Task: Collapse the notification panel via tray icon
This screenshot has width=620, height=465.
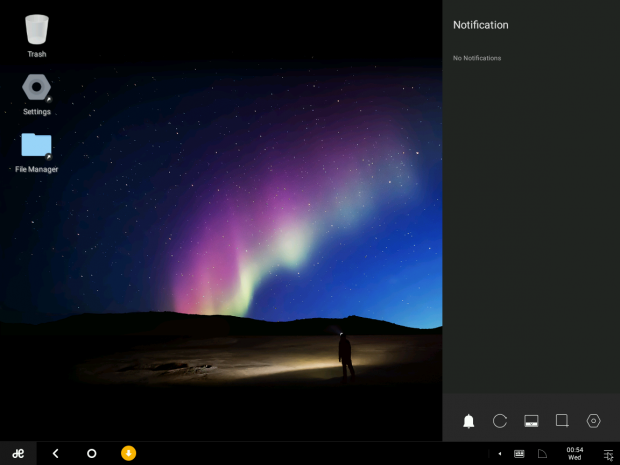Action: tap(607, 454)
